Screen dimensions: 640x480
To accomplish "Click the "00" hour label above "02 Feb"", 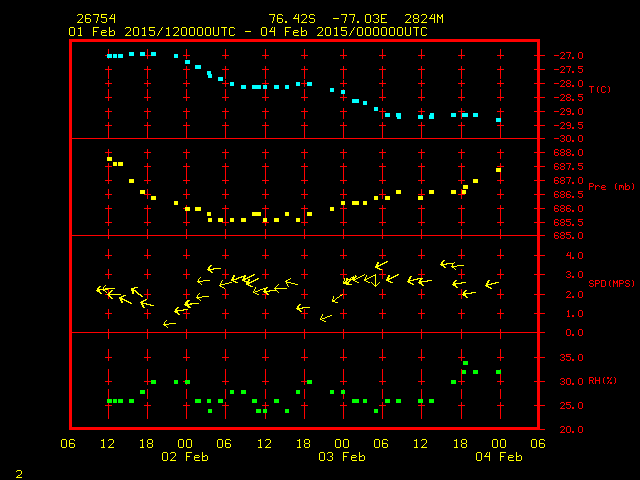I will coord(185,444).
